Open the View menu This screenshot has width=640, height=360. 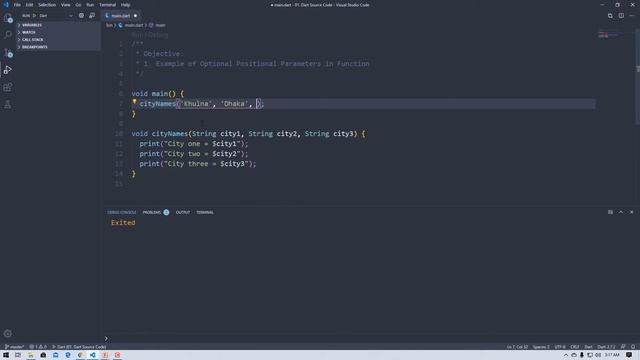65,5
